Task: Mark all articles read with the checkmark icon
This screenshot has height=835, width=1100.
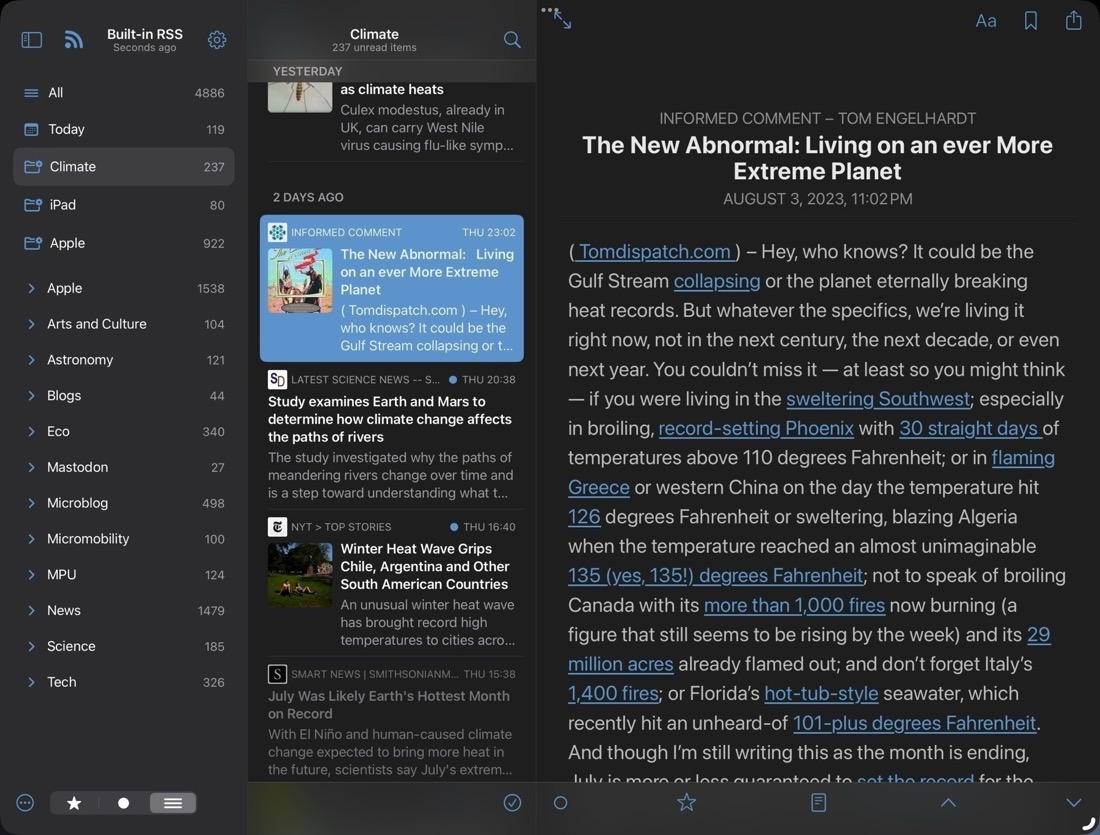Action: point(512,802)
